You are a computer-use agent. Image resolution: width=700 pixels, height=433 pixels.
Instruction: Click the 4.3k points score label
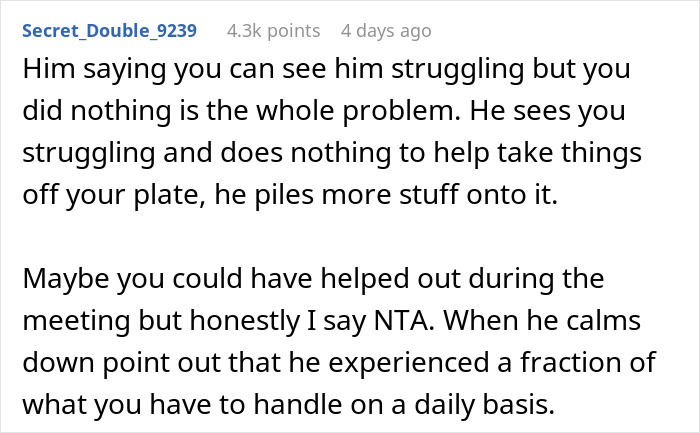tap(274, 31)
